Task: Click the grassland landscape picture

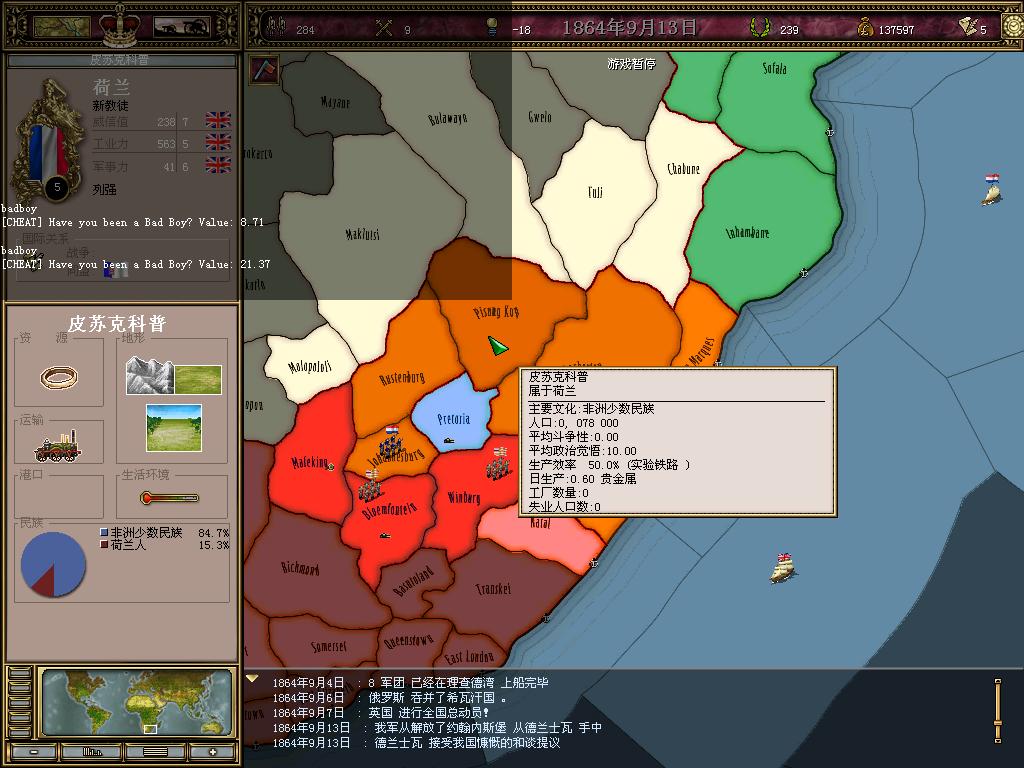Action: pyautogui.click(x=174, y=428)
